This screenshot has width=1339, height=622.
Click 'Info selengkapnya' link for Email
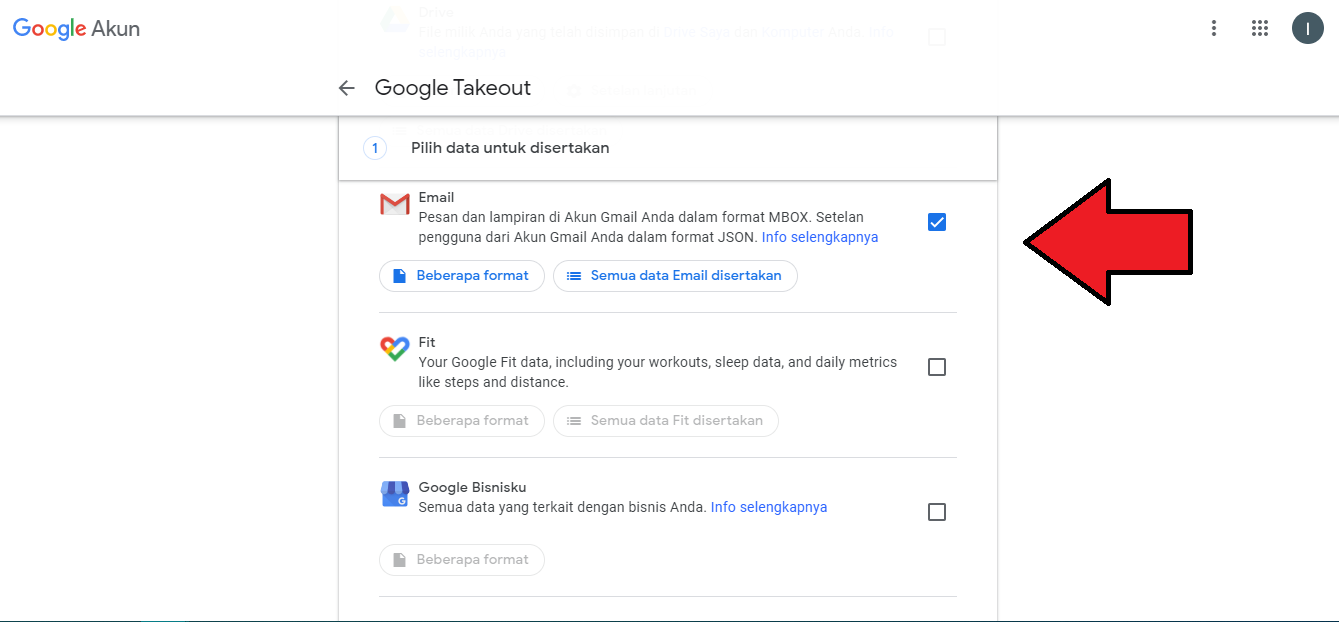(819, 237)
